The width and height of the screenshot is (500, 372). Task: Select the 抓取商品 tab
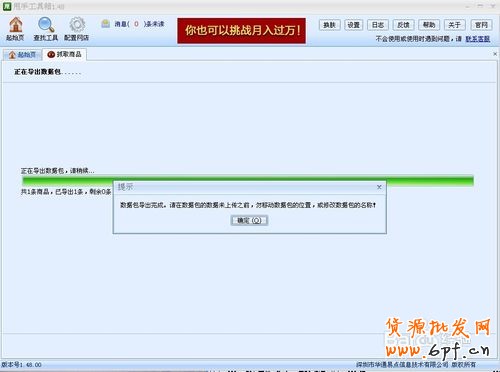pos(65,54)
